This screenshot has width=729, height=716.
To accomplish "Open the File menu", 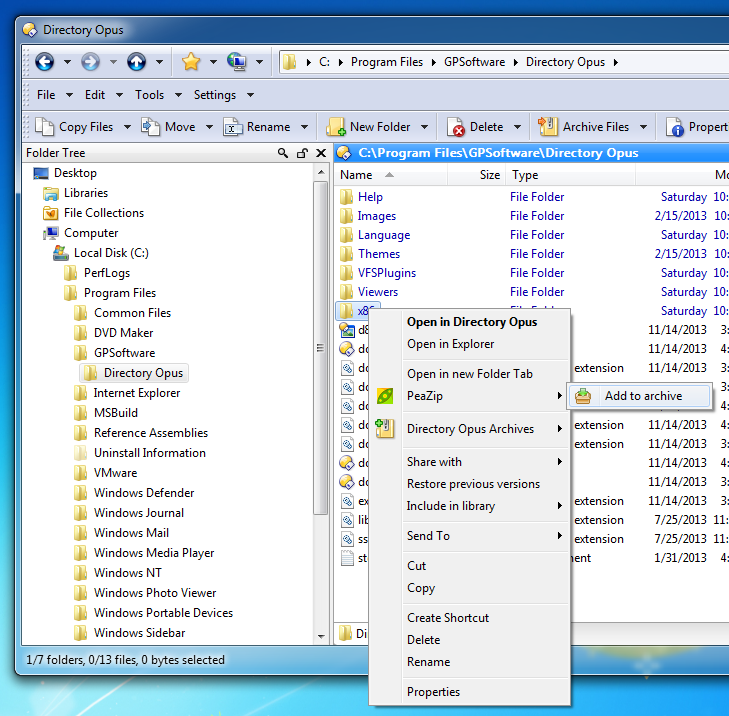I will pyautogui.click(x=46, y=95).
